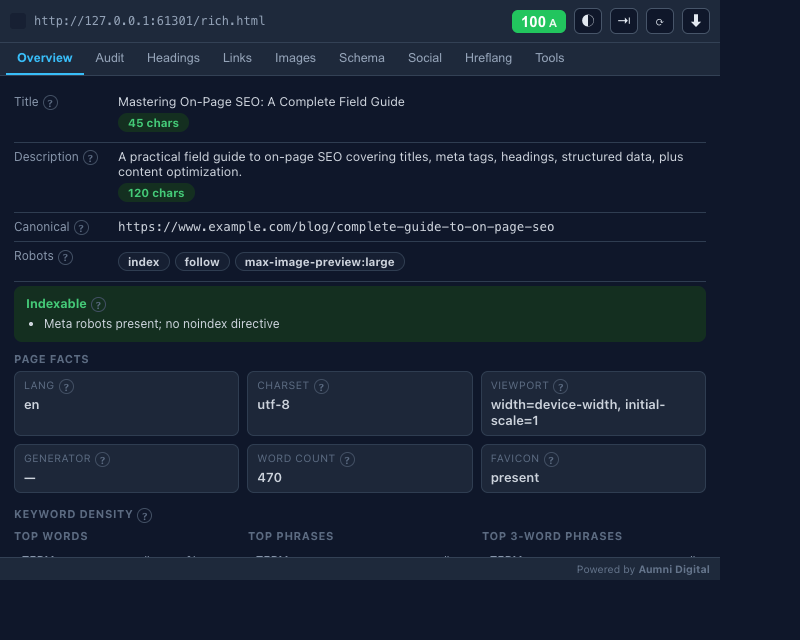Open the Tools tab
Viewport: 800px width, 640px height.
pyautogui.click(x=549, y=58)
